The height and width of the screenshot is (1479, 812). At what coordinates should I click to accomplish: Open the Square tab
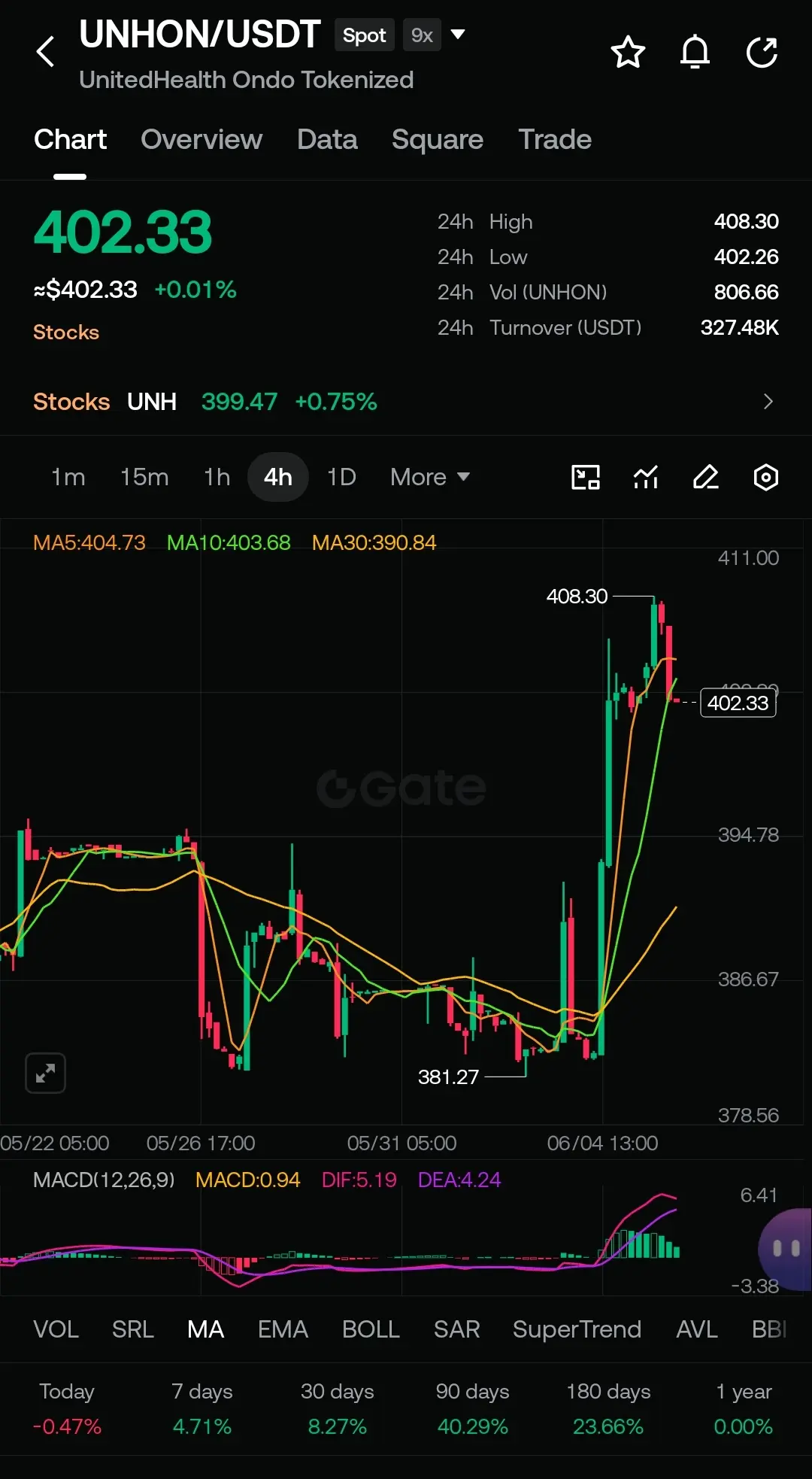click(x=438, y=140)
